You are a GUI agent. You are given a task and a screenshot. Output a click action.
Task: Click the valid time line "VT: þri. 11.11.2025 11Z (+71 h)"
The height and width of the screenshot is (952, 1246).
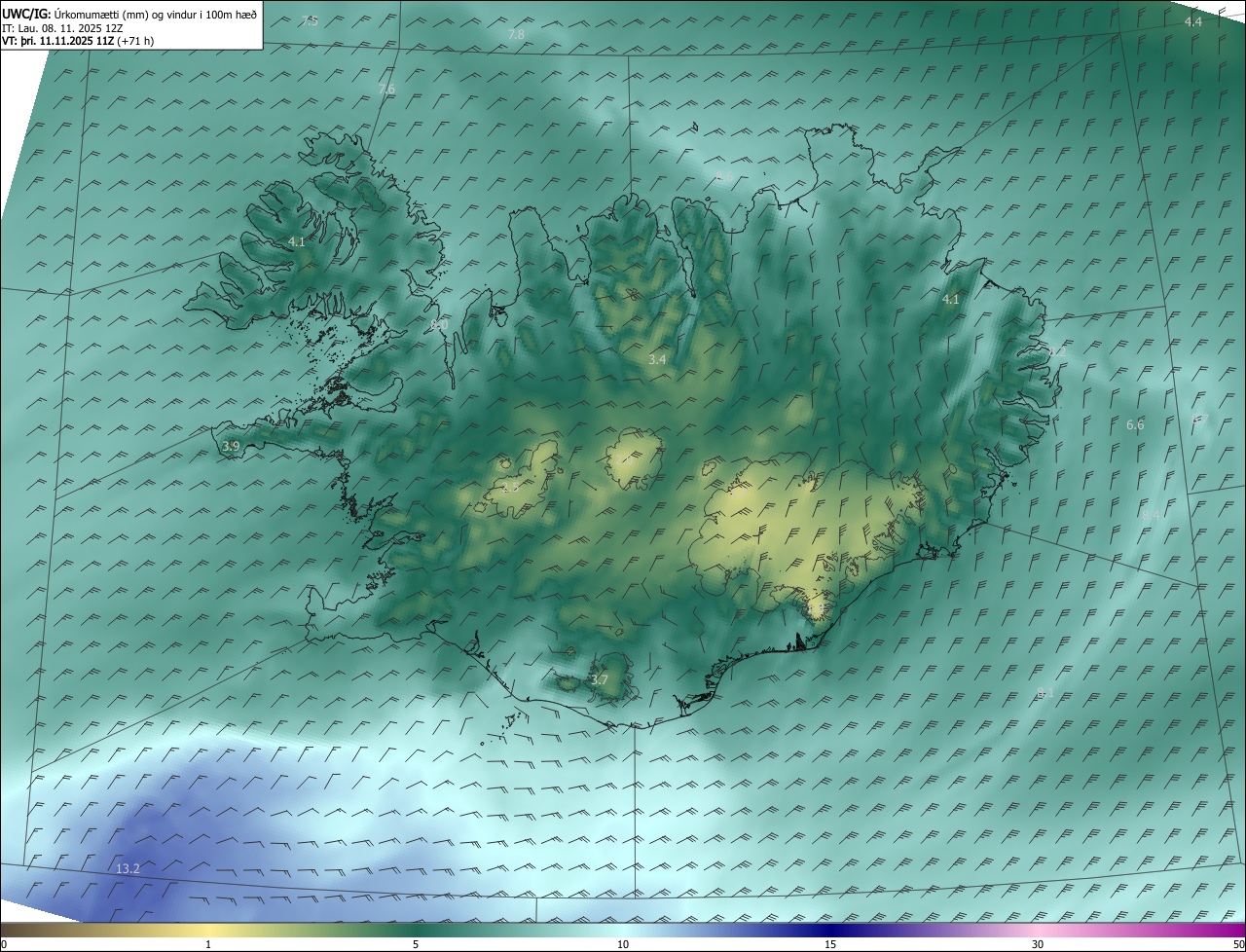(78, 41)
